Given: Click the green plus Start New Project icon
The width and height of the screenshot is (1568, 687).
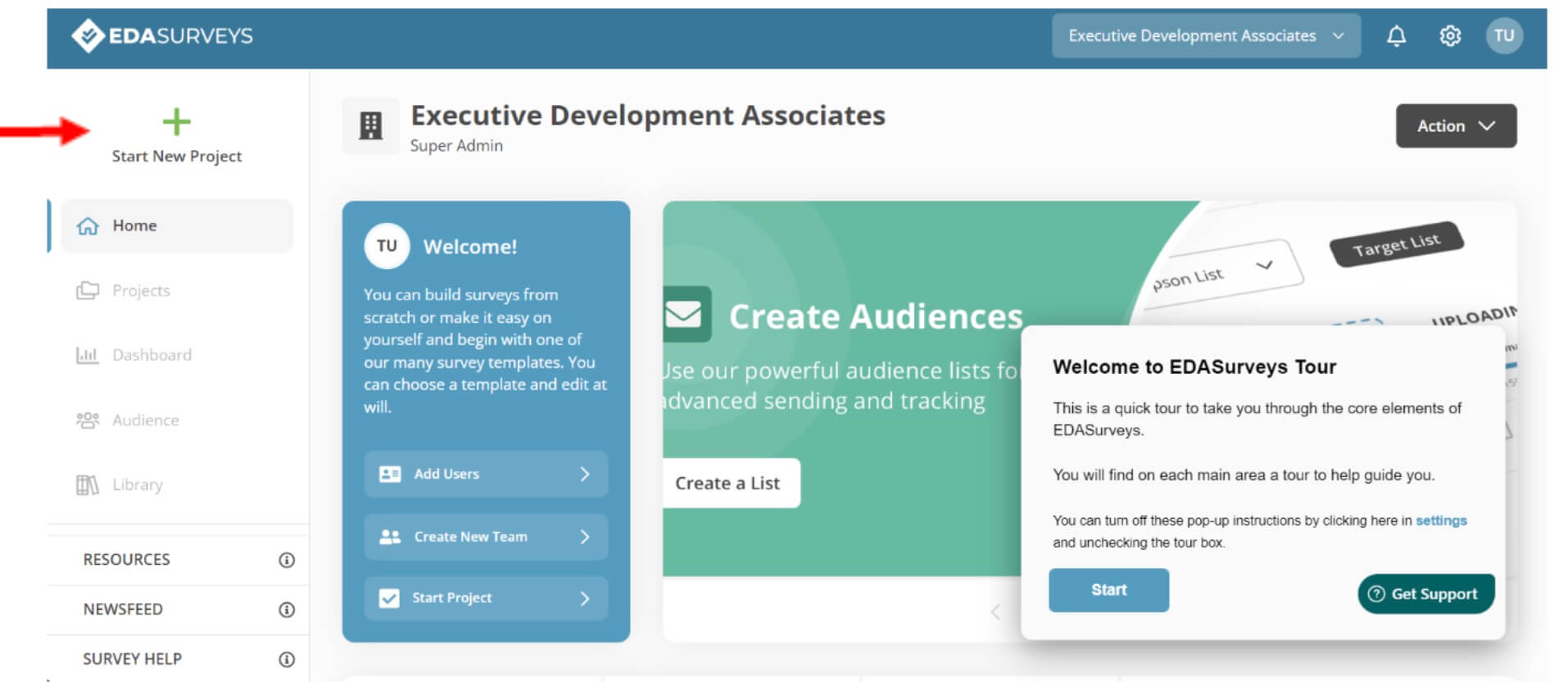Looking at the screenshot, I should (x=176, y=122).
